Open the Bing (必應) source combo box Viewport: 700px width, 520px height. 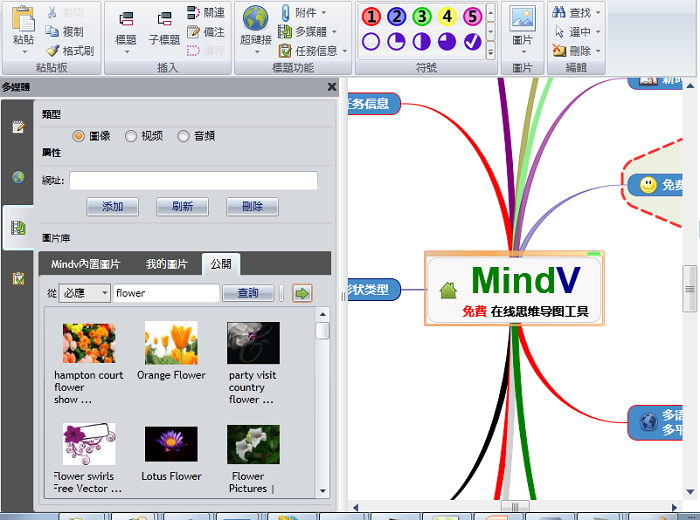click(85, 293)
